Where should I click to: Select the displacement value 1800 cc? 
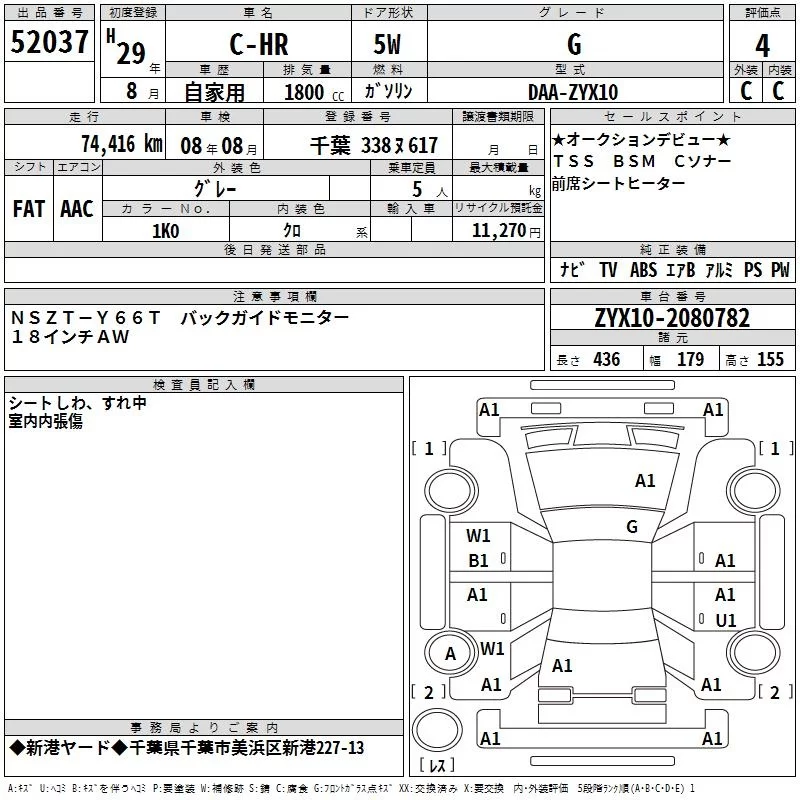coord(314,92)
